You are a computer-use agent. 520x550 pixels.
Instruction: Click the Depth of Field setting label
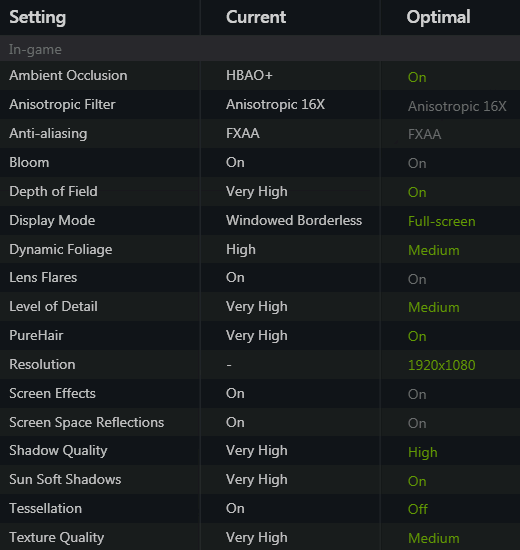[x=53, y=192]
